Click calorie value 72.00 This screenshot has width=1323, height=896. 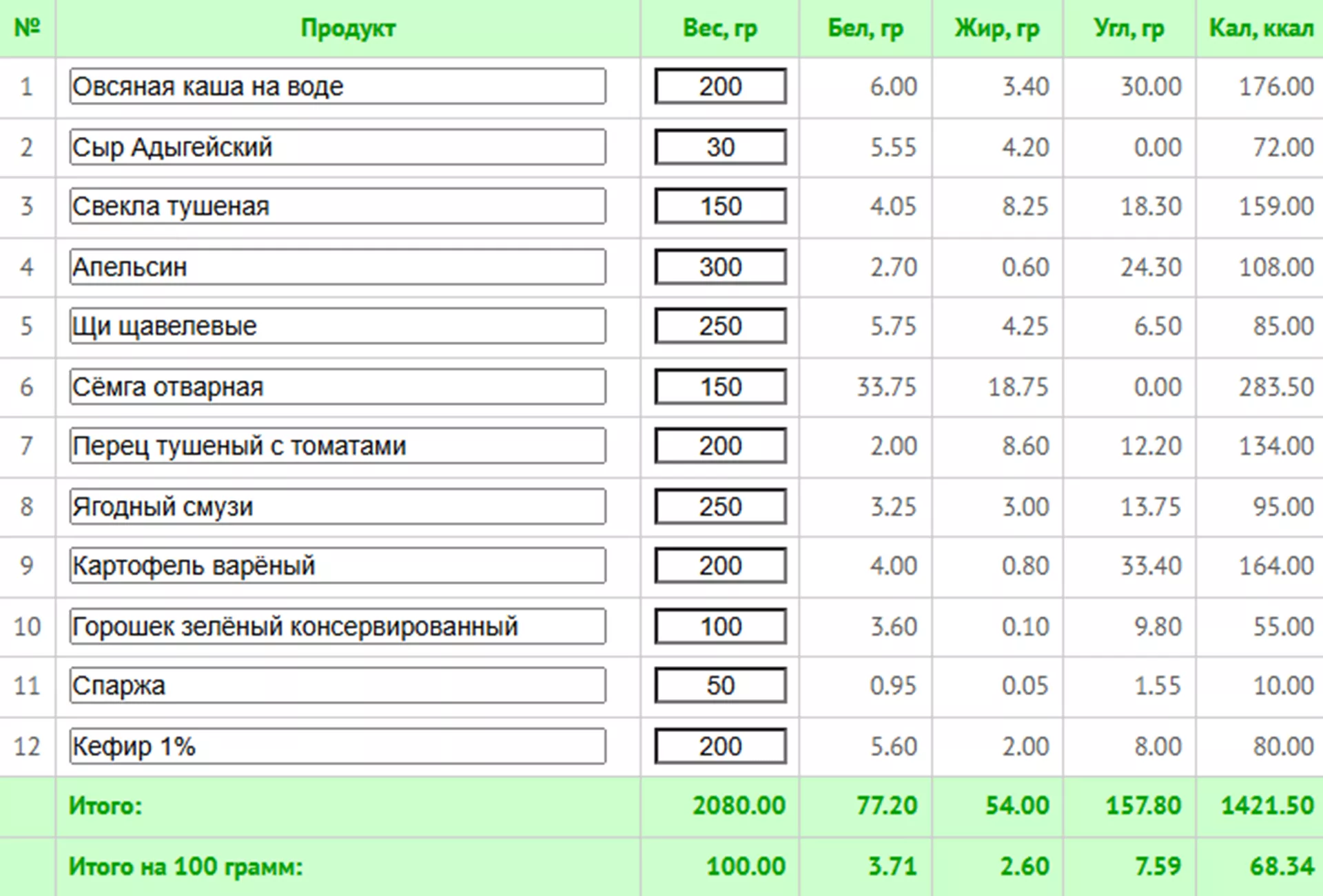1283,147
